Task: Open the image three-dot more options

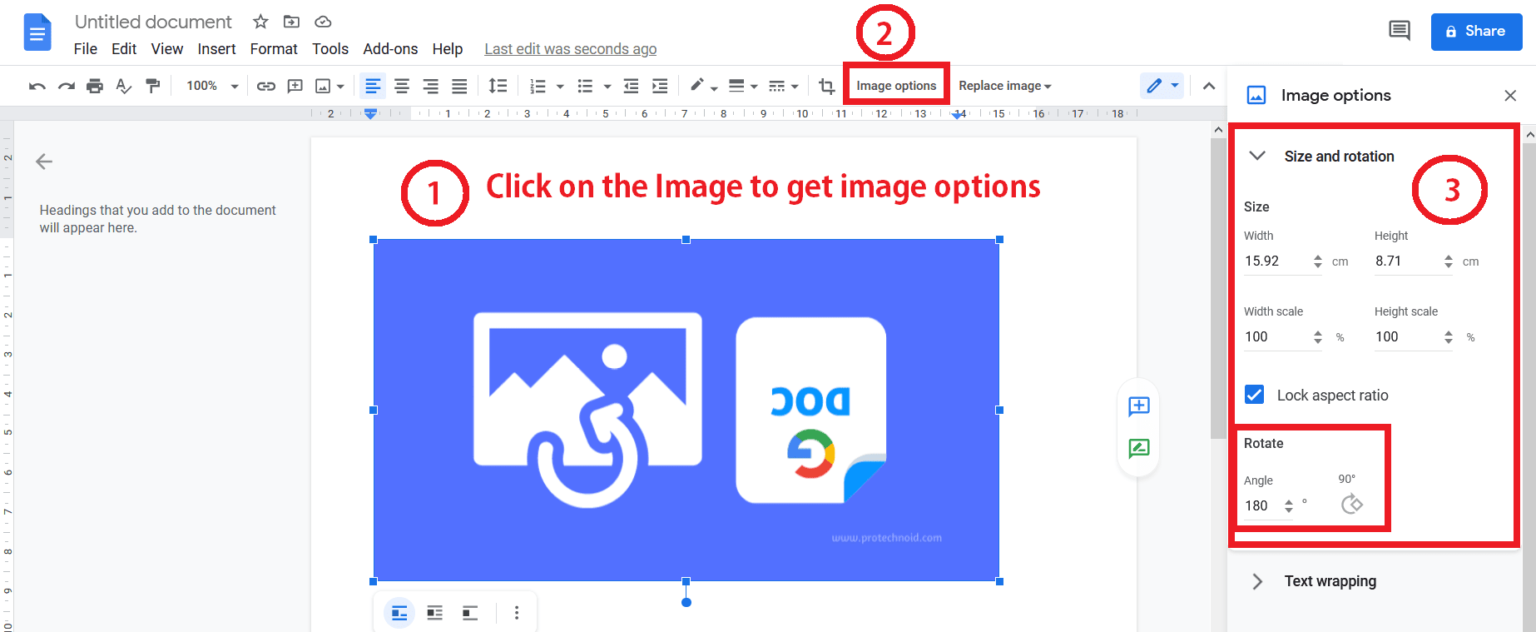Action: [x=516, y=612]
